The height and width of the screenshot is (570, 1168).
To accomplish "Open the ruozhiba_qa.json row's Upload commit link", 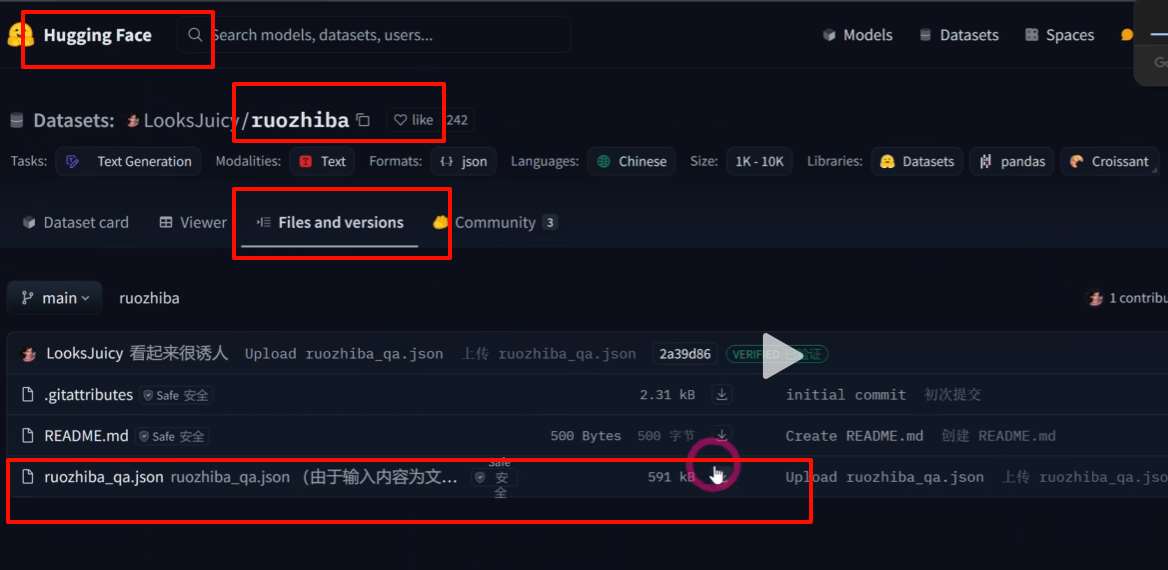I will coord(884,477).
